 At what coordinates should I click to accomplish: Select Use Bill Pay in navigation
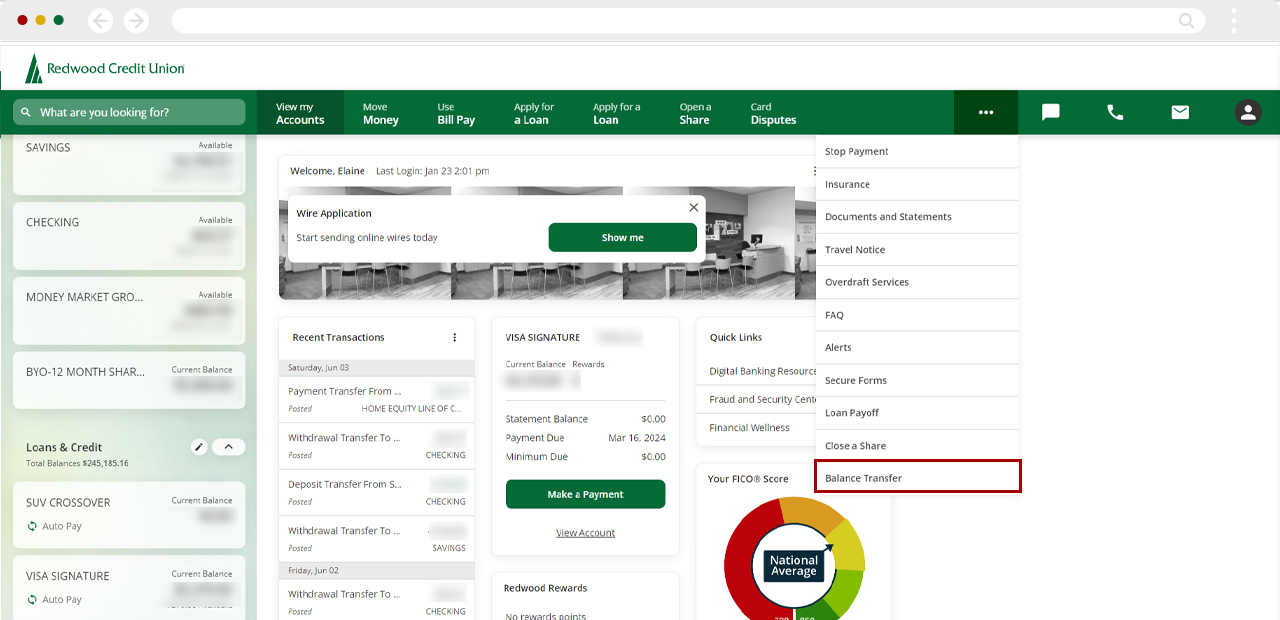456,113
